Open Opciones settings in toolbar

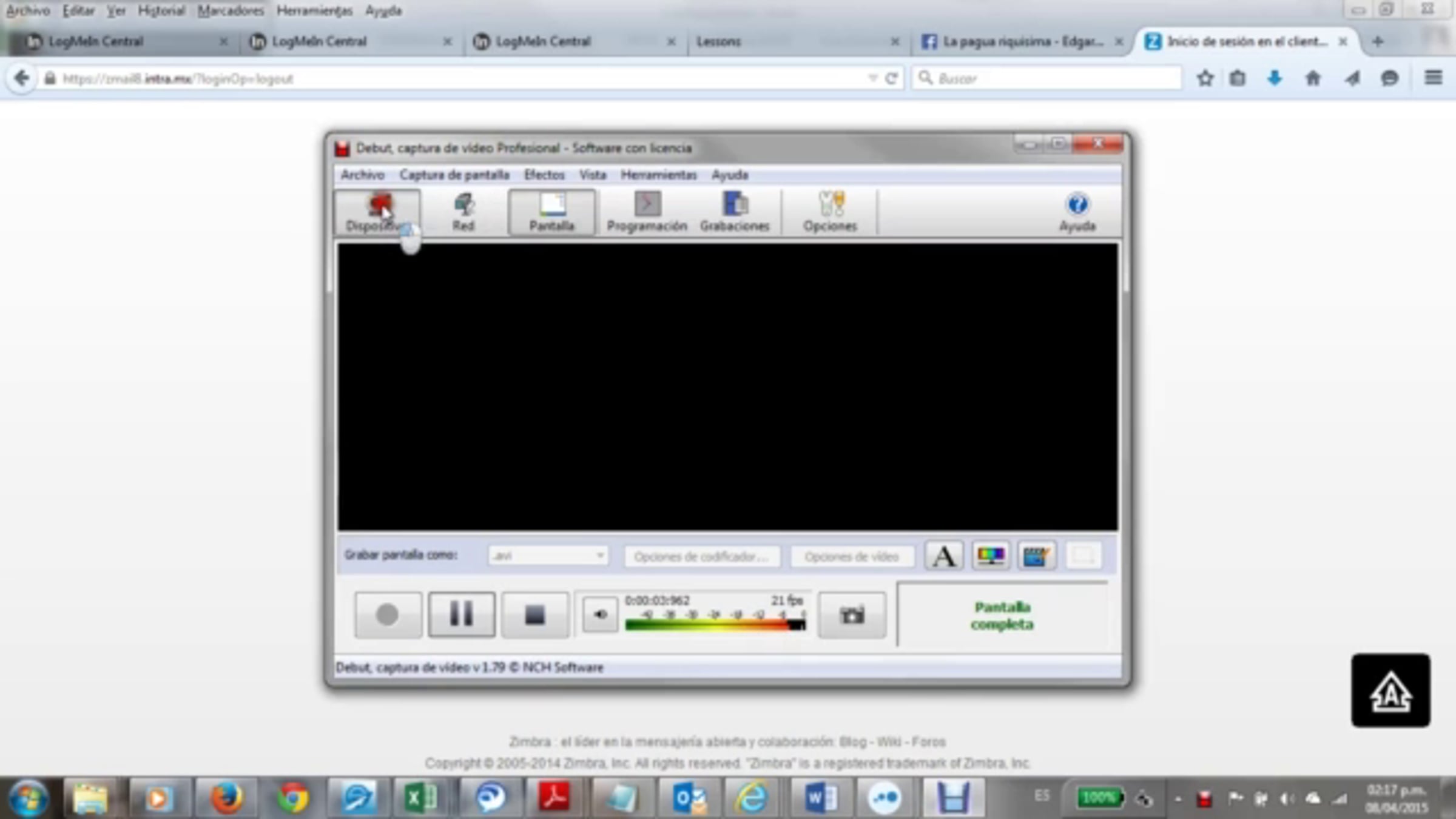coord(830,212)
